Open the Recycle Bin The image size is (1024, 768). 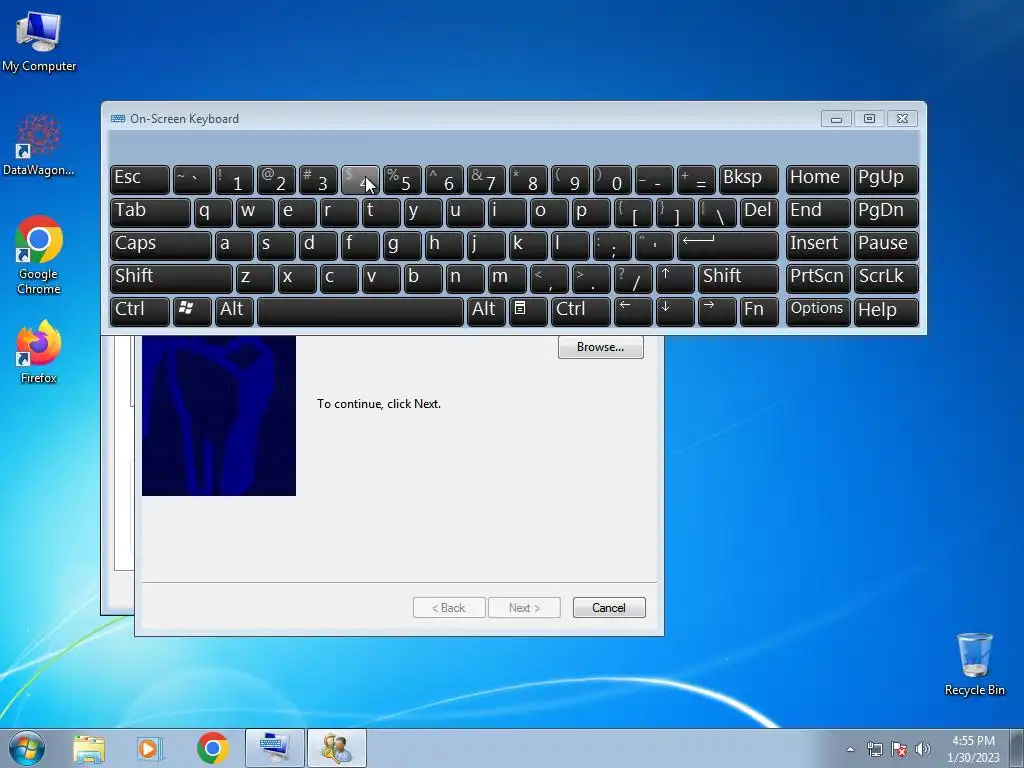coord(974,664)
